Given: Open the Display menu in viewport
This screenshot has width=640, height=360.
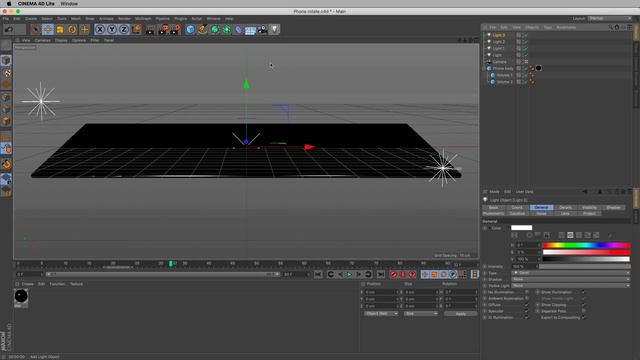Looking at the screenshot, I should [61, 40].
